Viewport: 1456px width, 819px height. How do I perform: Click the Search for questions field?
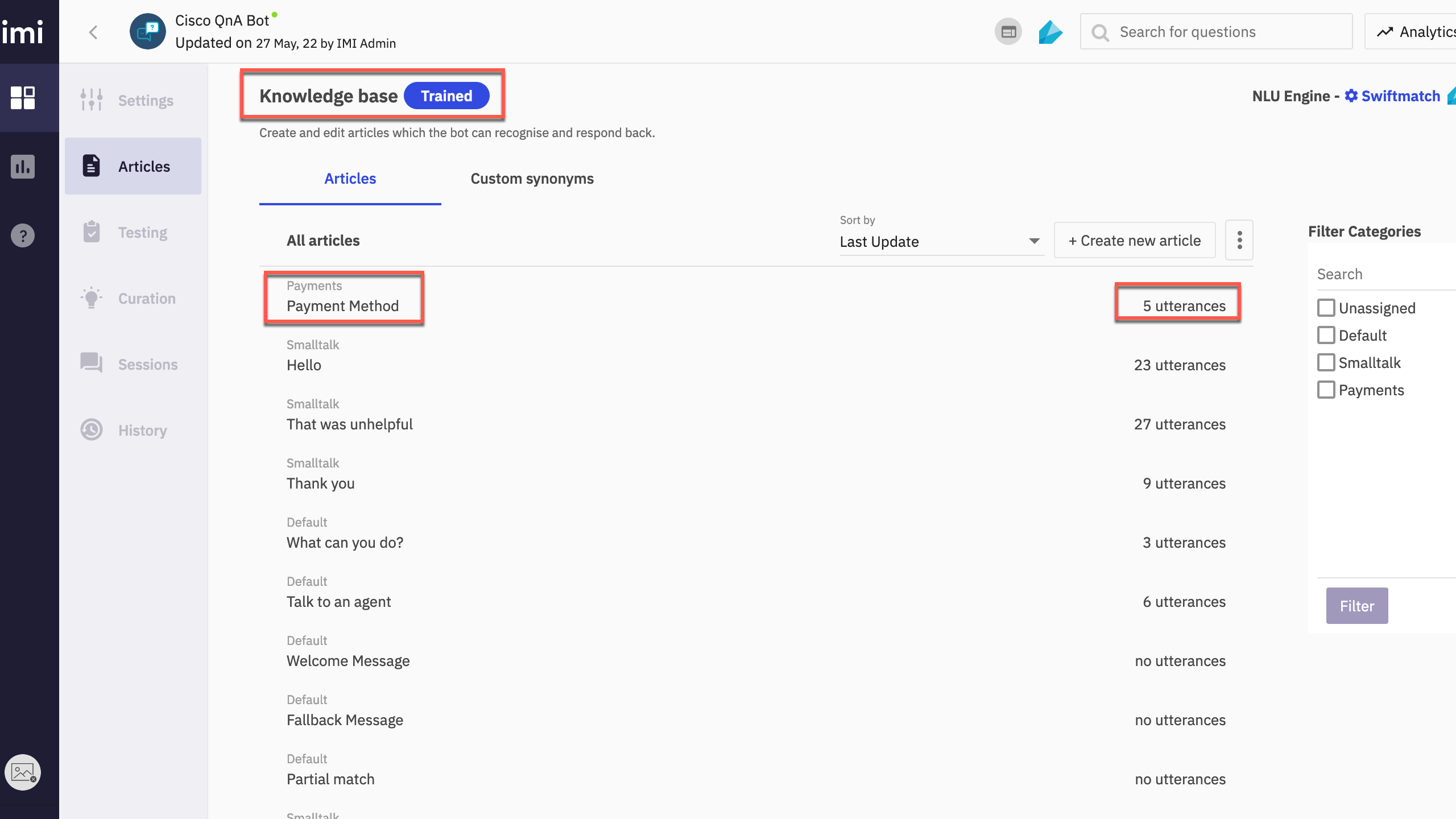coord(1217,32)
